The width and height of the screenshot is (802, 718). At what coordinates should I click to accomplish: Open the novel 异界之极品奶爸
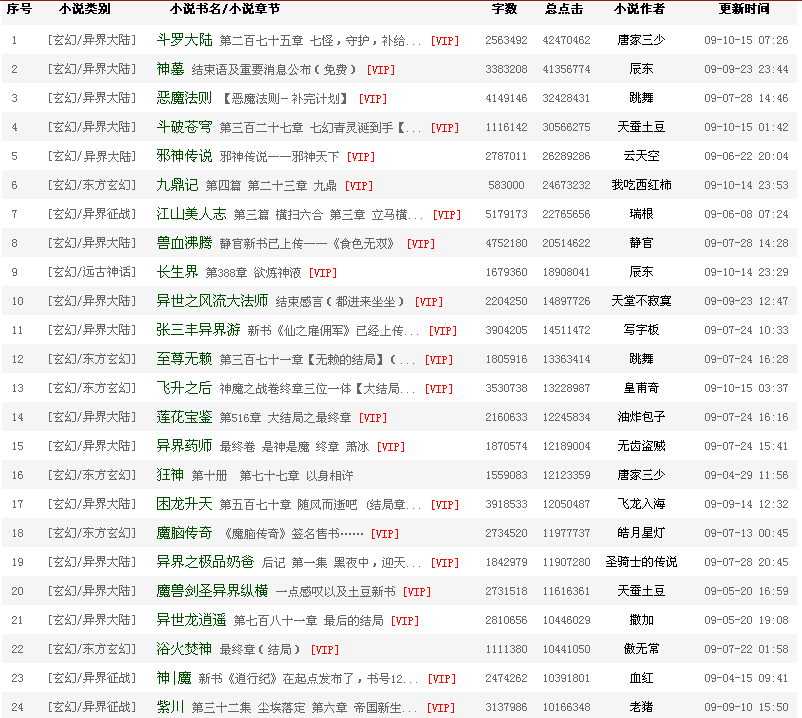click(x=205, y=562)
